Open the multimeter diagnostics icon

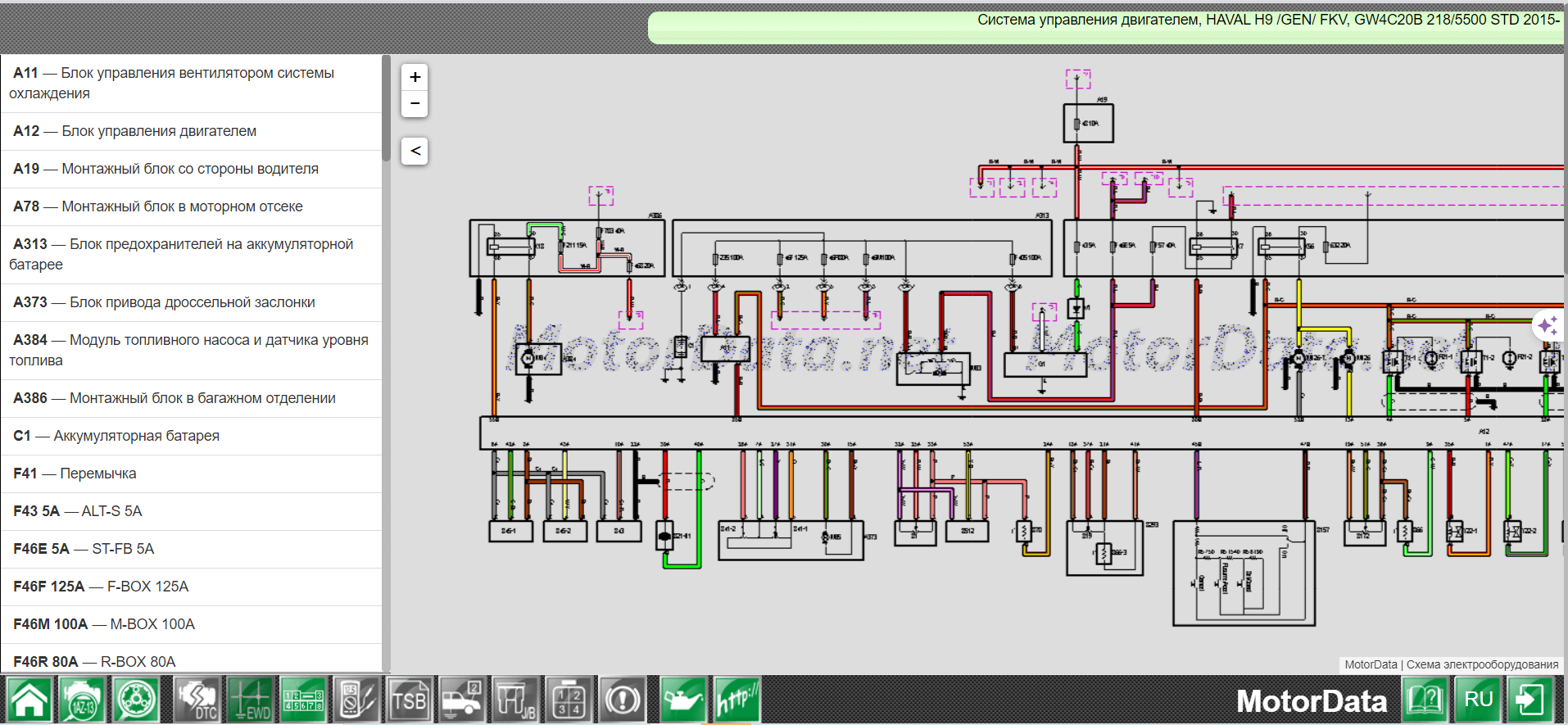pyautogui.click(x=356, y=700)
